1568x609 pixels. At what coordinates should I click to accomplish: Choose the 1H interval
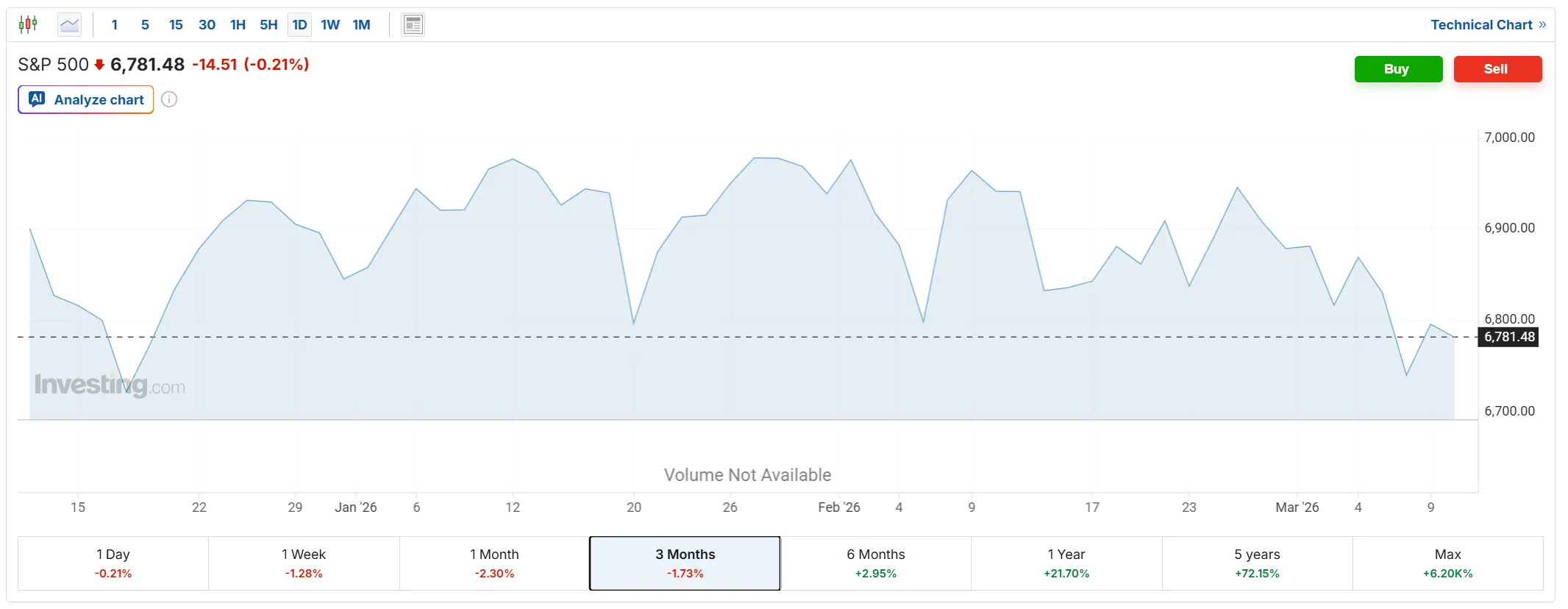click(238, 25)
